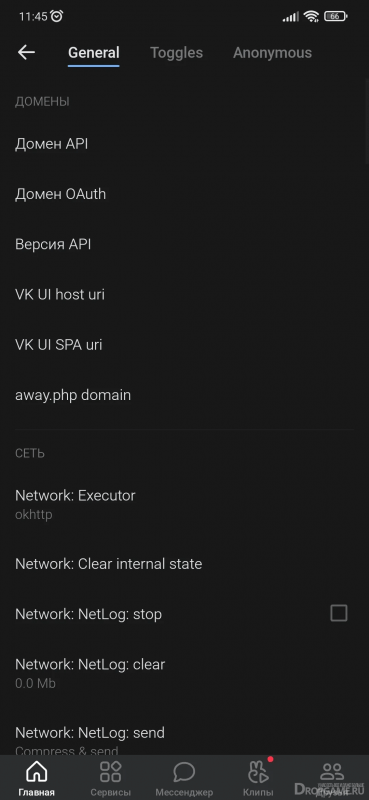Image resolution: width=369 pixels, height=800 pixels.
Task: Tap the back arrow icon
Action: pyautogui.click(x=26, y=52)
